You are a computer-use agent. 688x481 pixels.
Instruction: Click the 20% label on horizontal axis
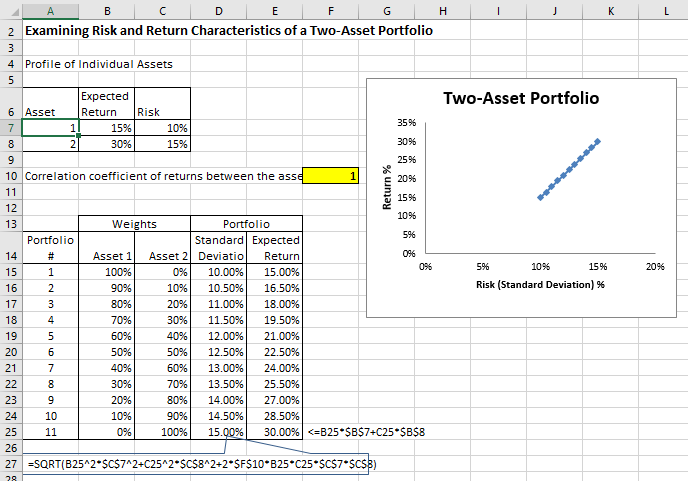(x=655, y=266)
